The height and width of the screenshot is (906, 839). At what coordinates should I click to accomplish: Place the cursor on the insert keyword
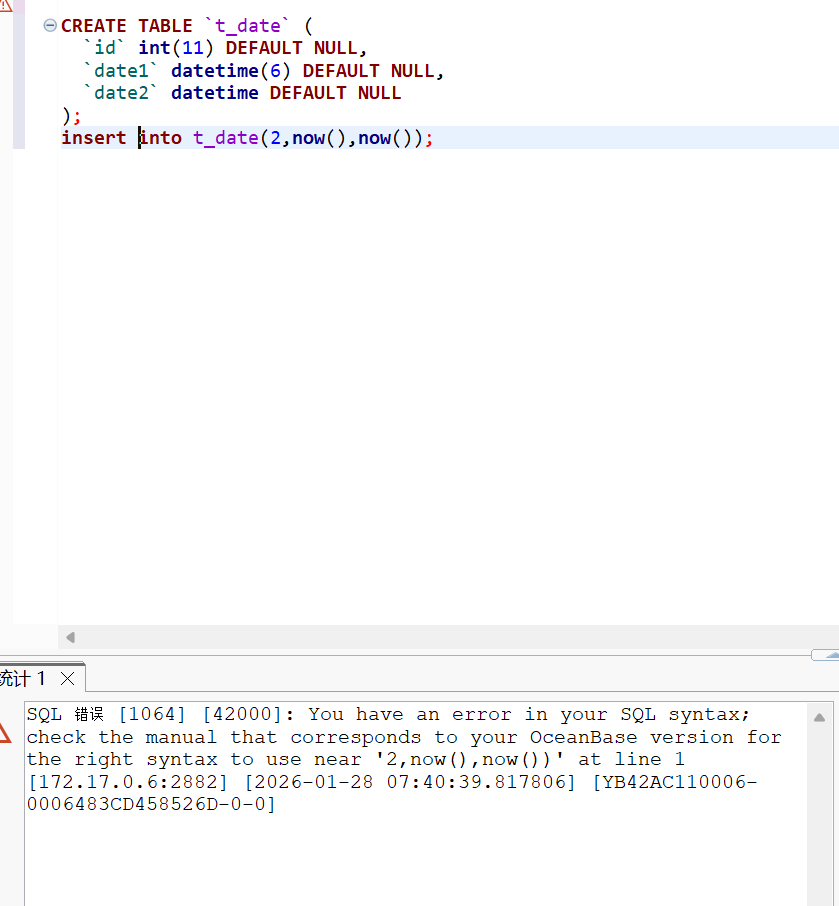93,138
